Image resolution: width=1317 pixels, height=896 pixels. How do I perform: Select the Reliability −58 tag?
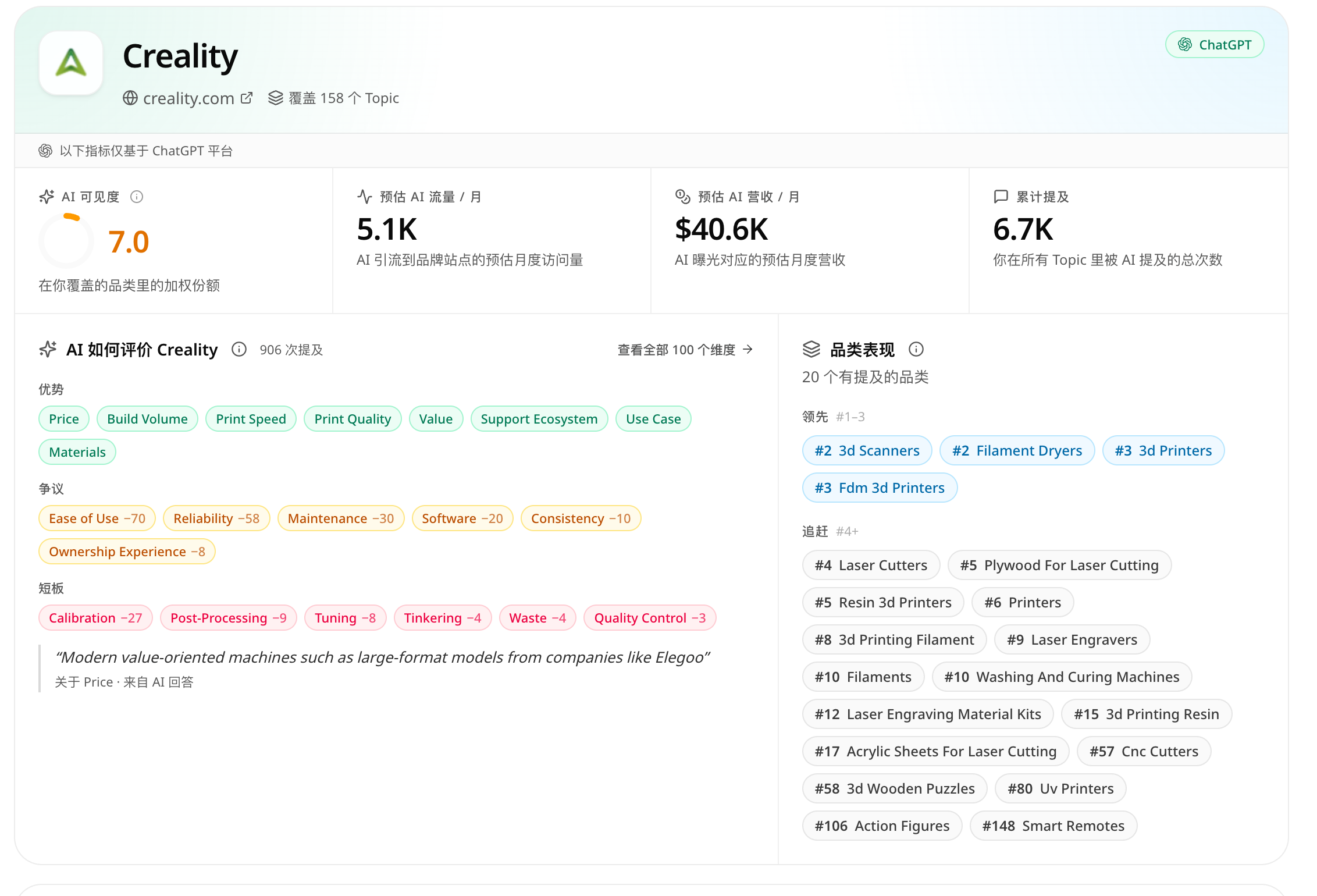[x=216, y=518]
